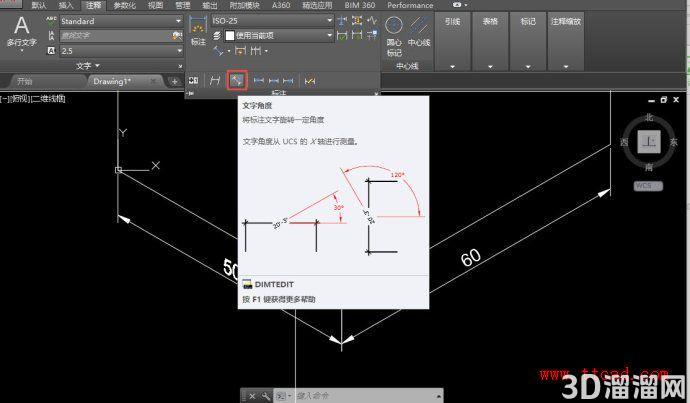Open the text style dialog launcher arrow
The image size is (690, 403).
[180, 66]
